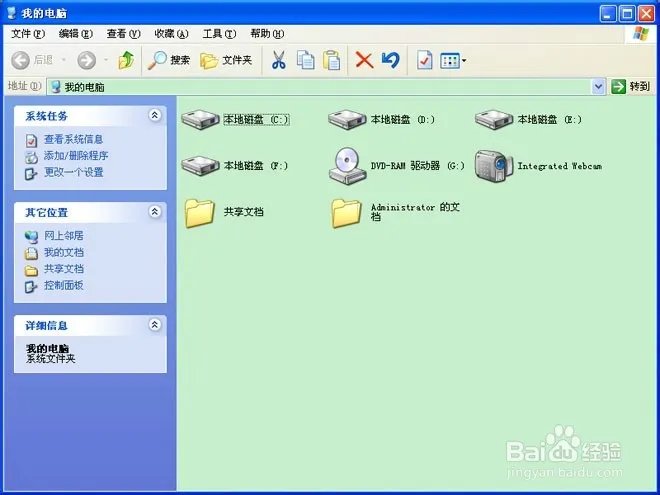
Task: Click the red Delete X icon
Action: point(365,60)
